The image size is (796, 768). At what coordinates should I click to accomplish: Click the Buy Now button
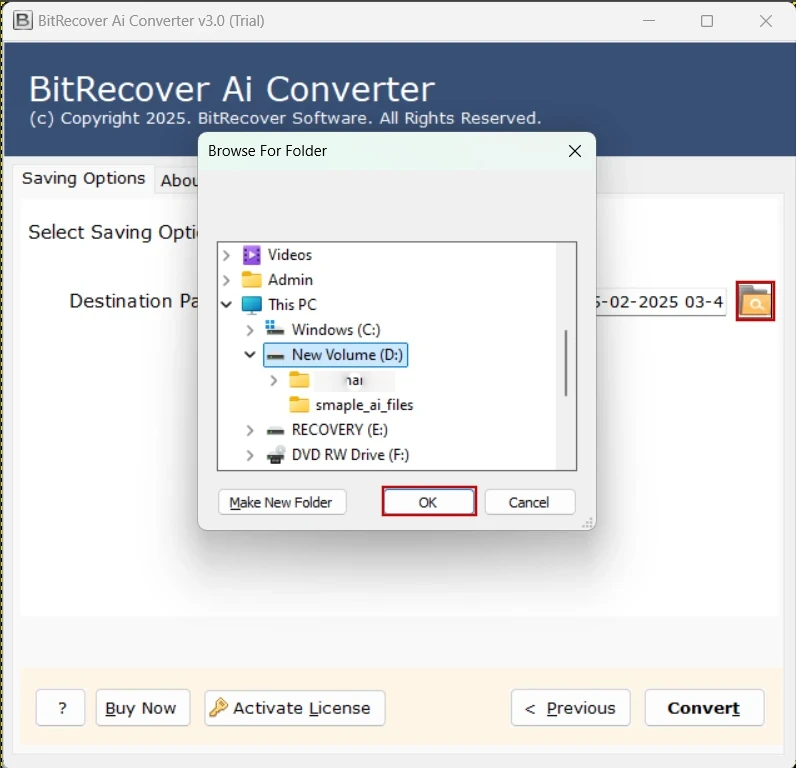click(143, 708)
